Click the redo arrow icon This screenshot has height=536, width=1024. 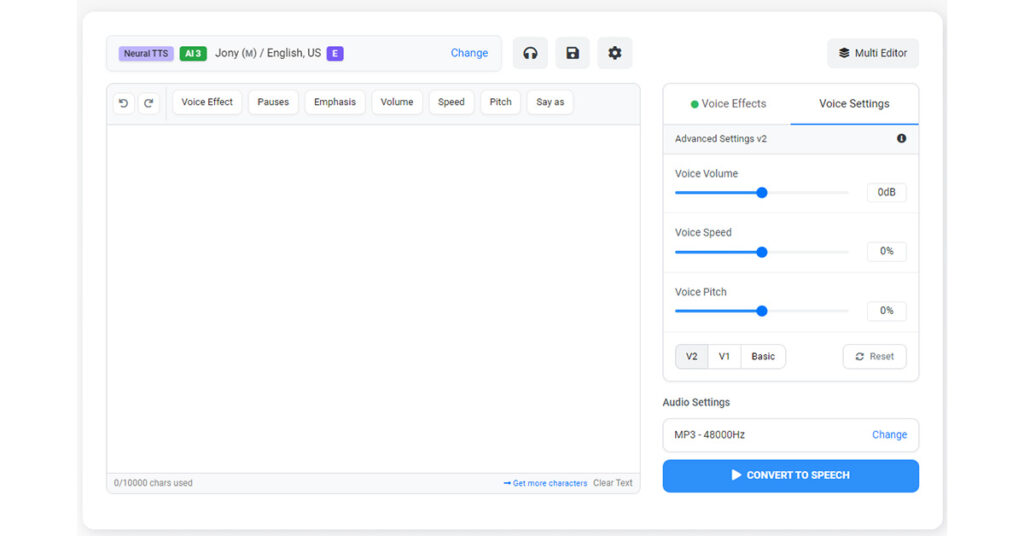tap(148, 103)
